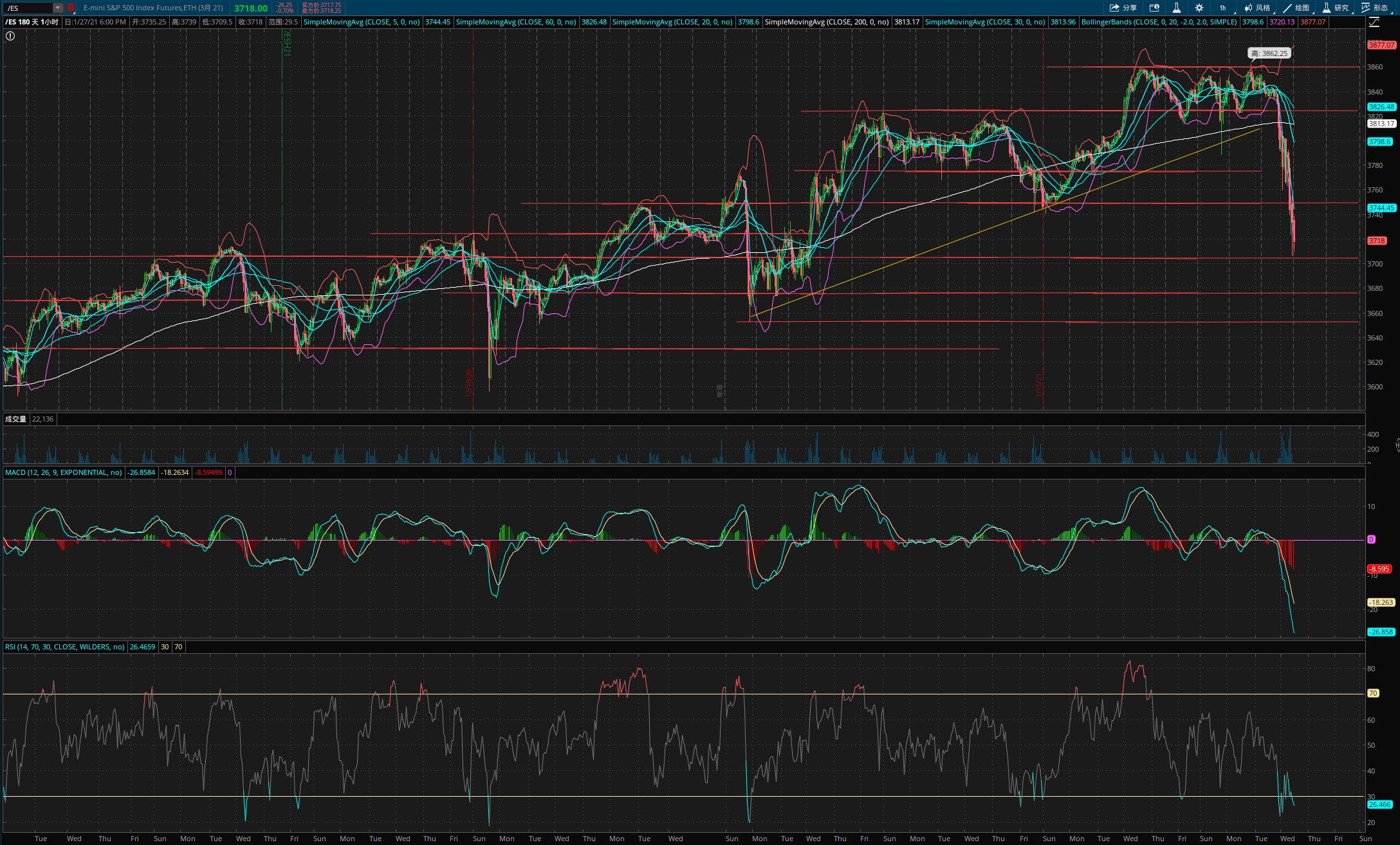
Task: Click the MACD study label
Action: click(63, 472)
